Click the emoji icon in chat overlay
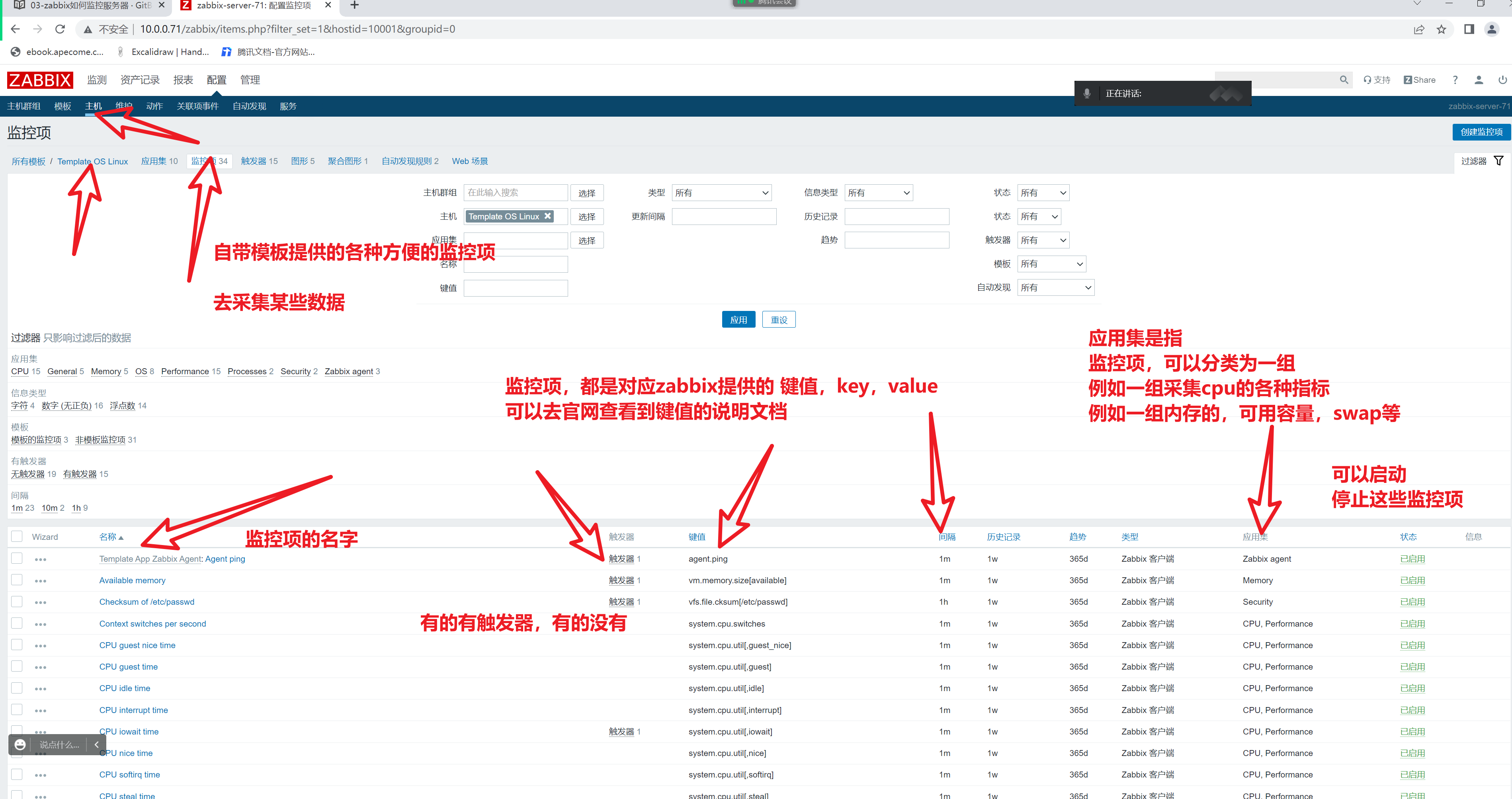The image size is (1512, 799). tap(20, 744)
